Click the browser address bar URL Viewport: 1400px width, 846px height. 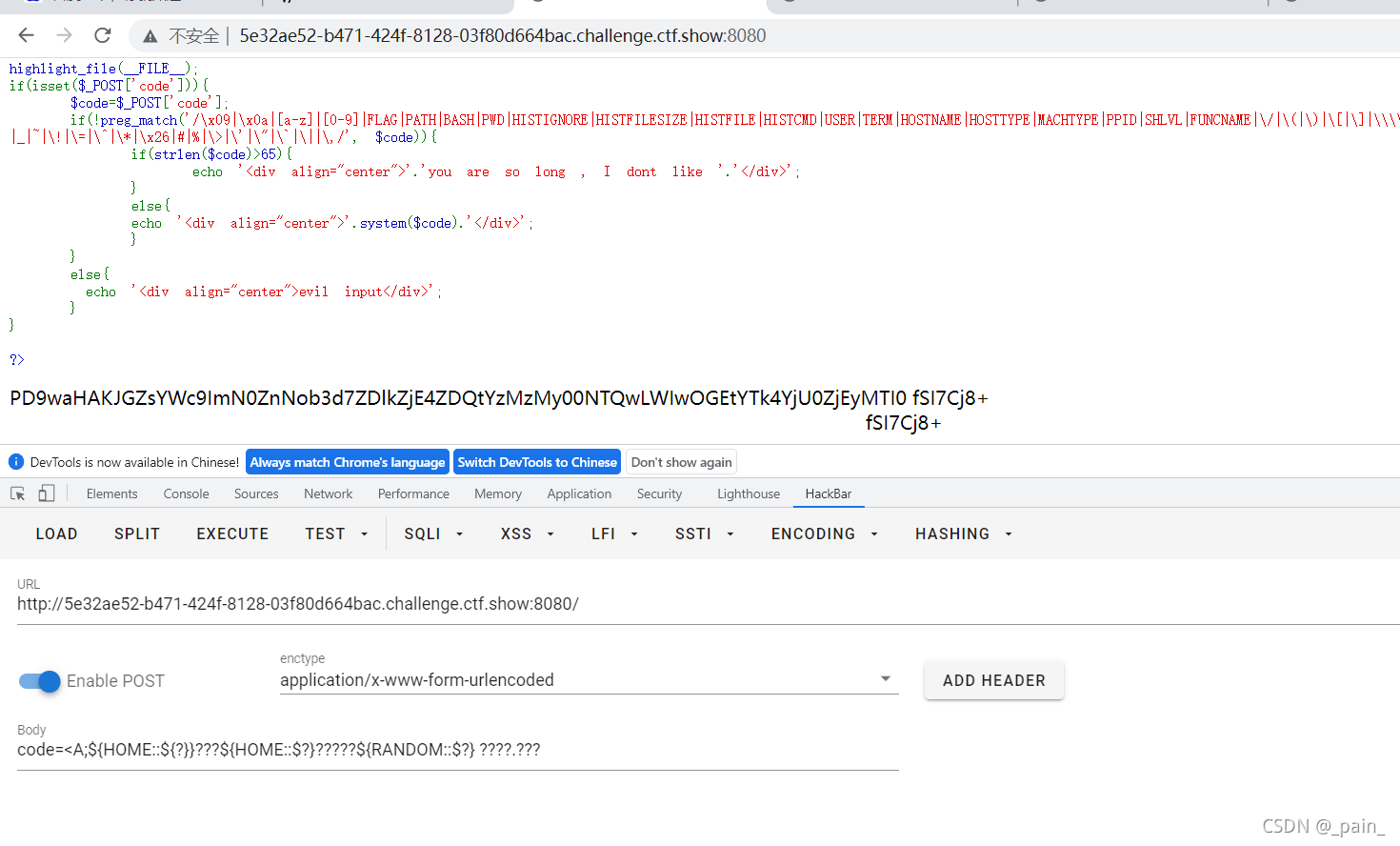click(x=503, y=36)
